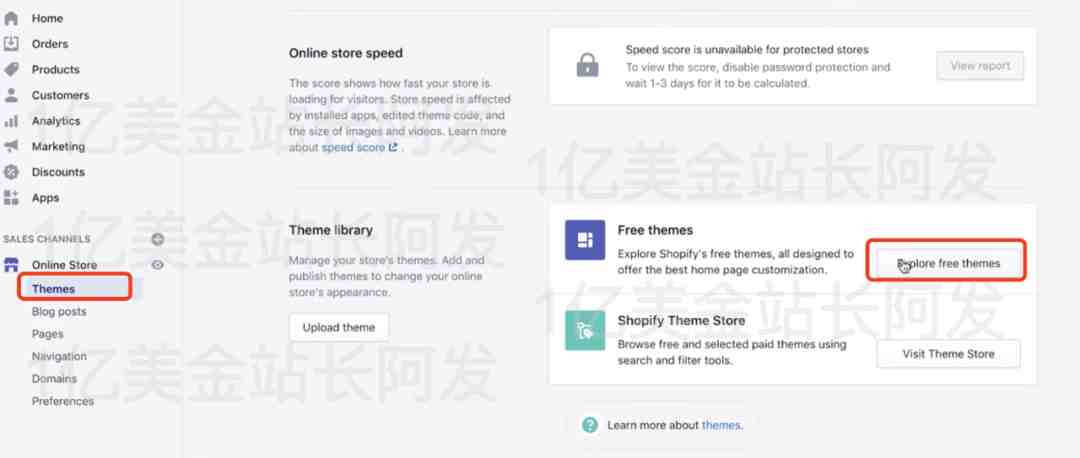Click the Online store speed heading

click(x=346, y=53)
